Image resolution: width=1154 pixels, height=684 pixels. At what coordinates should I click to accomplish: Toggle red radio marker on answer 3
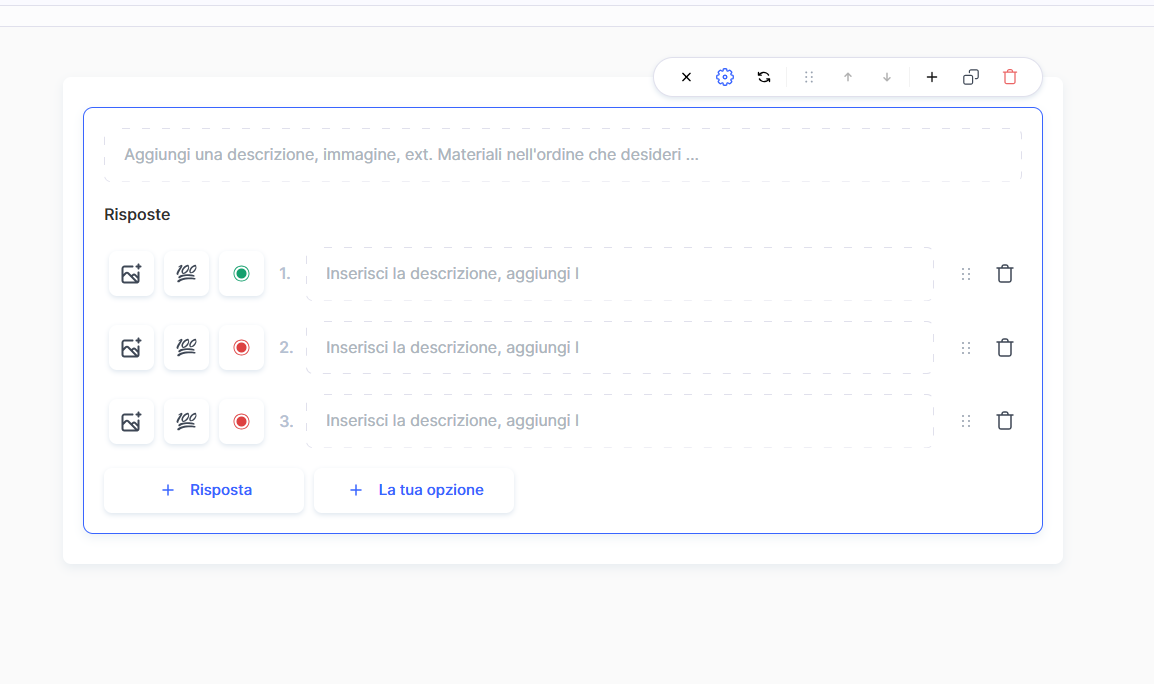click(x=241, y=421)
